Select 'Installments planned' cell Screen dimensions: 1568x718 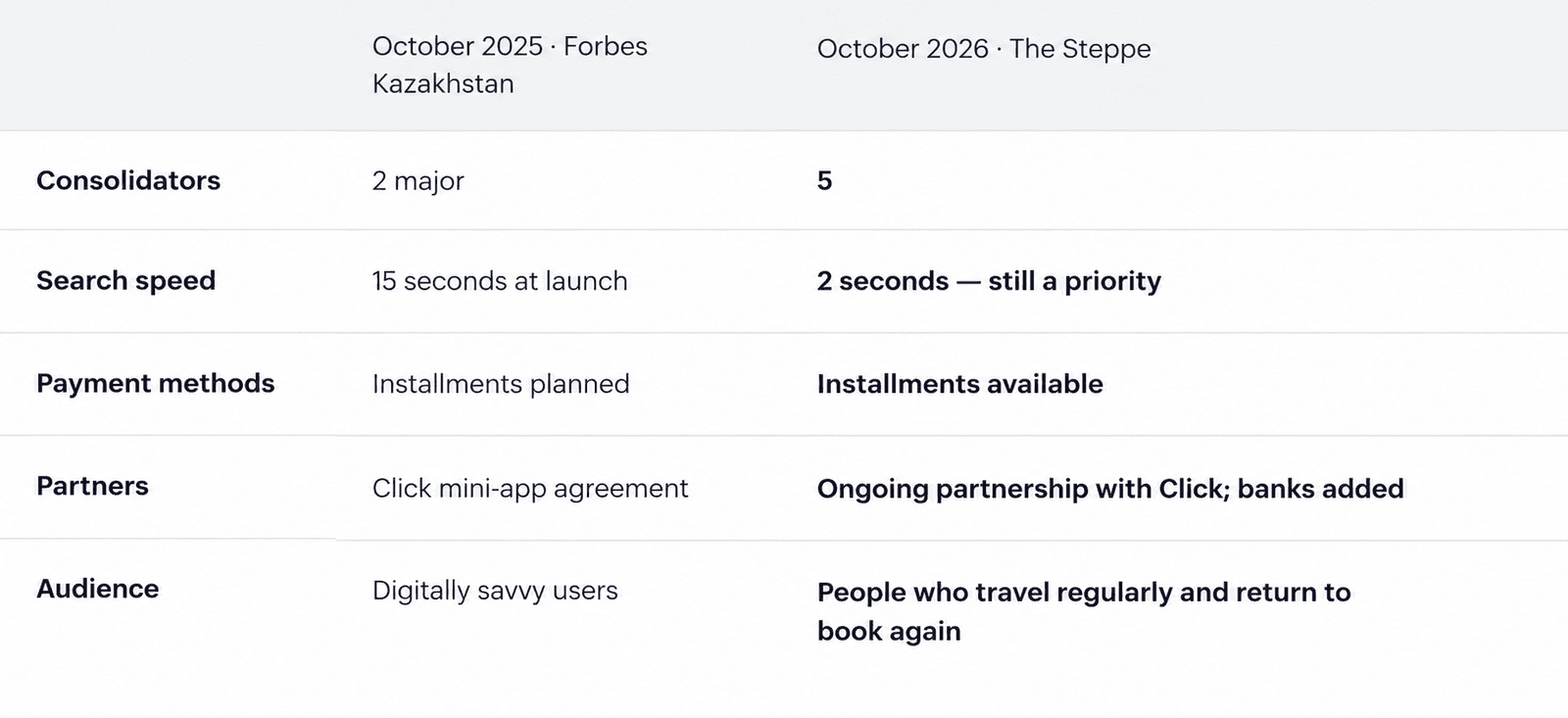pos(501,384)
